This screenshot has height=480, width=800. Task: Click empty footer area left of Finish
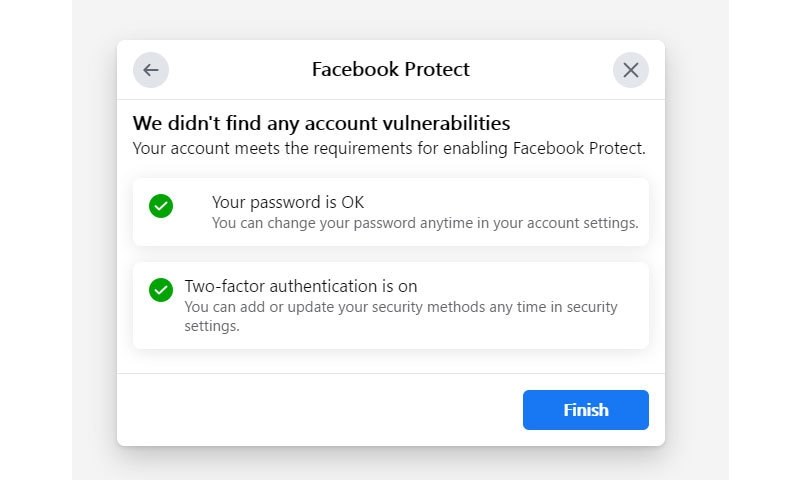(x=320, y=410)
